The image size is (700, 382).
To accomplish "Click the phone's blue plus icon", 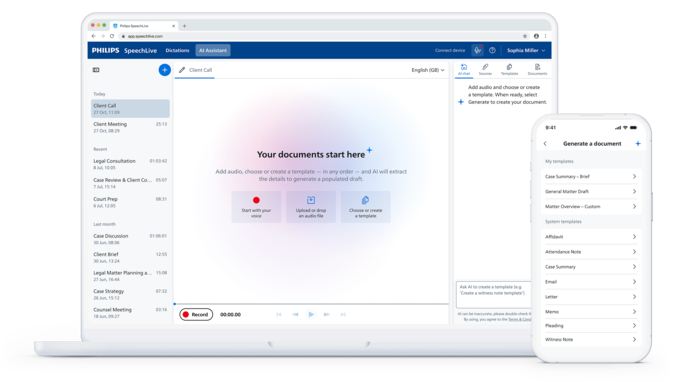I will (638, 144).
